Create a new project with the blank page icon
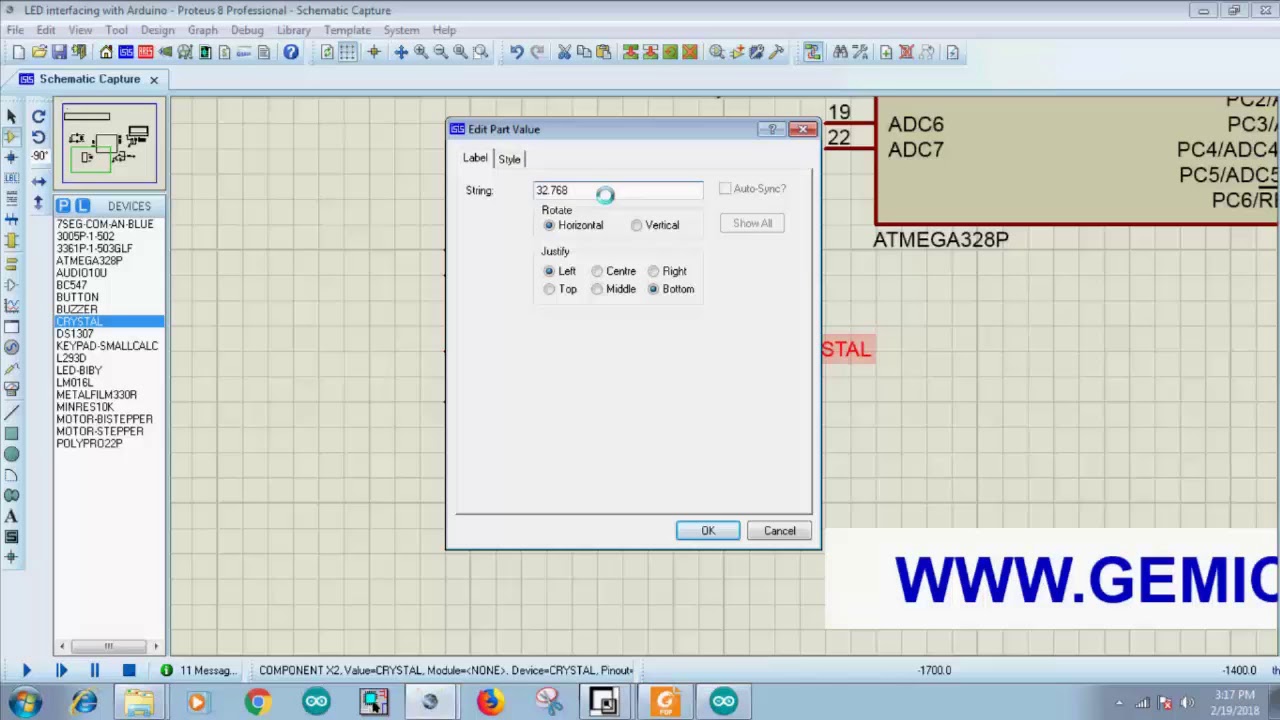This screenshot has height=720, width=1280. (x=18, y=52)
